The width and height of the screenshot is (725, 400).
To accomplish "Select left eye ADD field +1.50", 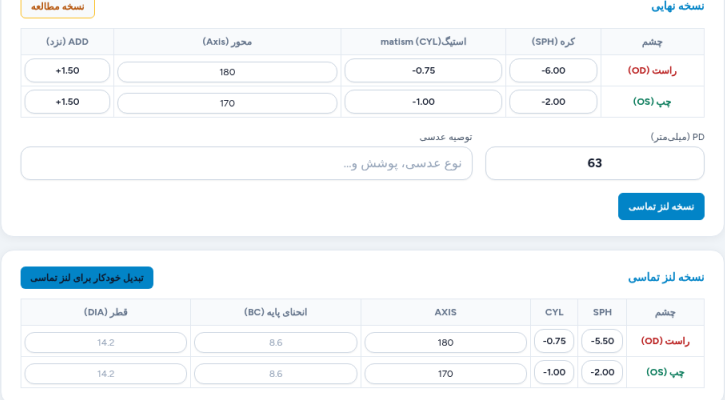I will (67, 102).
